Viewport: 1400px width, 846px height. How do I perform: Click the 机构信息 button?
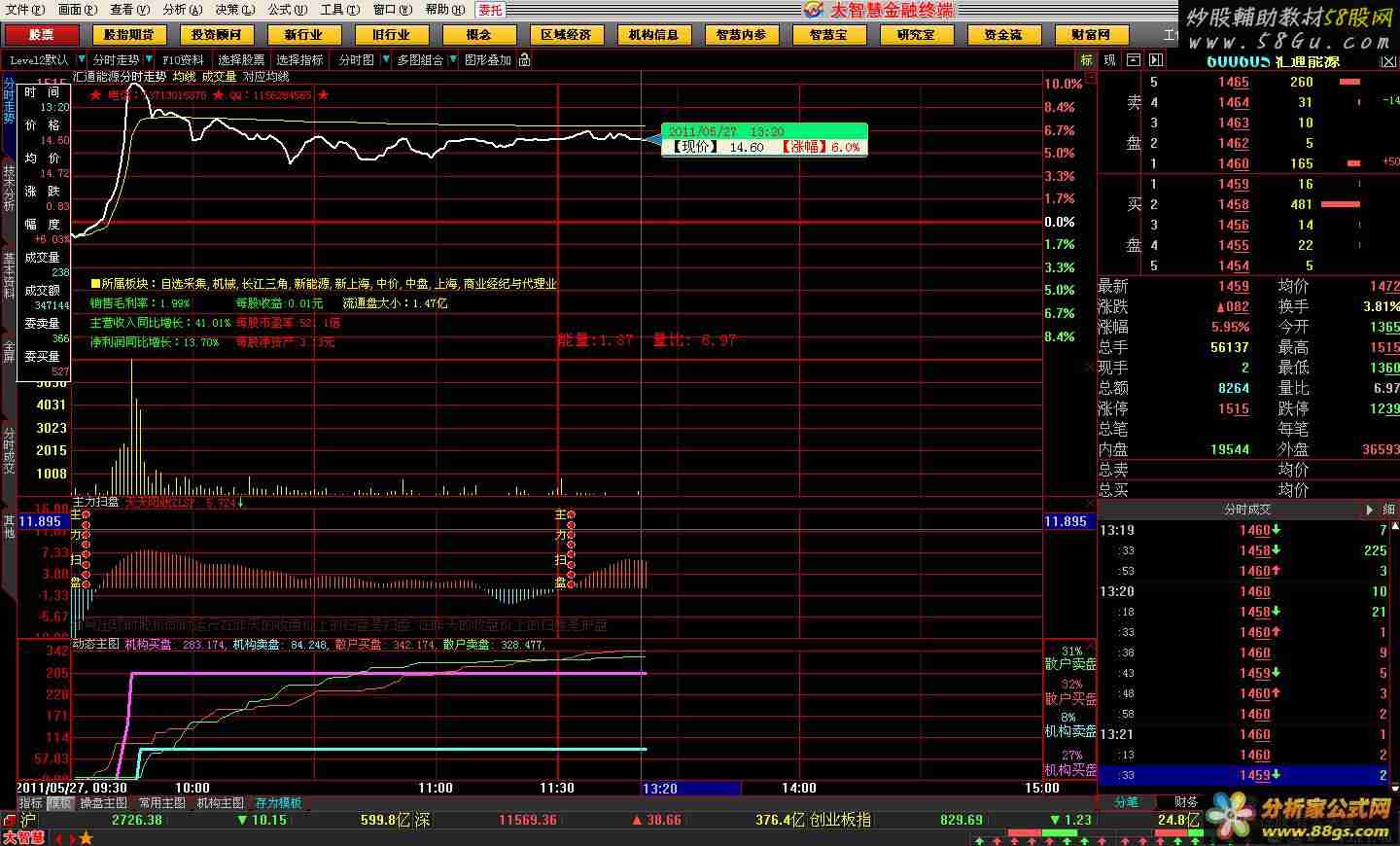(x=653, y=34)
